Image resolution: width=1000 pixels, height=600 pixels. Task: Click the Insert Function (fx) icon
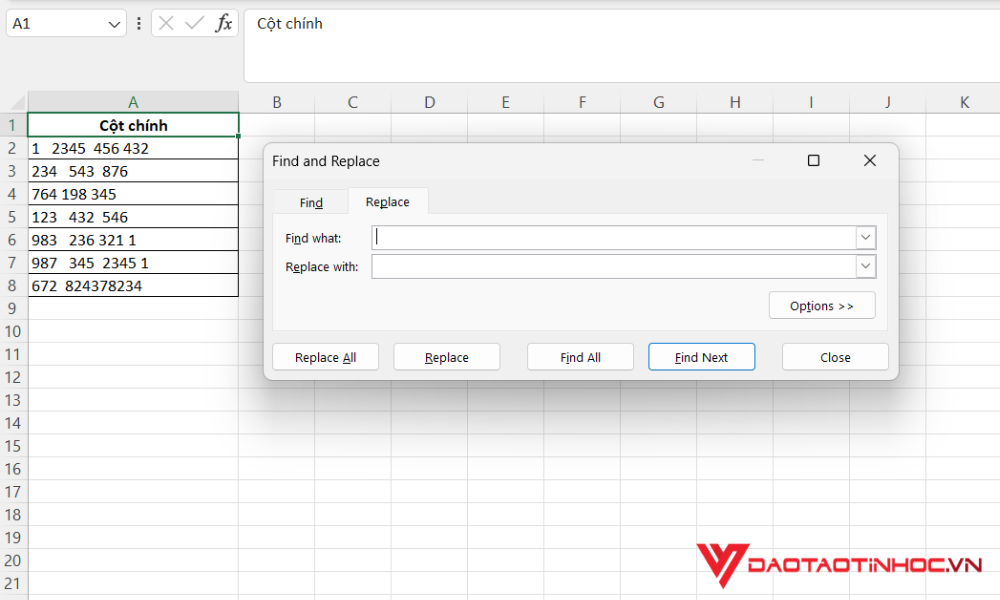[x=224, y=22]
